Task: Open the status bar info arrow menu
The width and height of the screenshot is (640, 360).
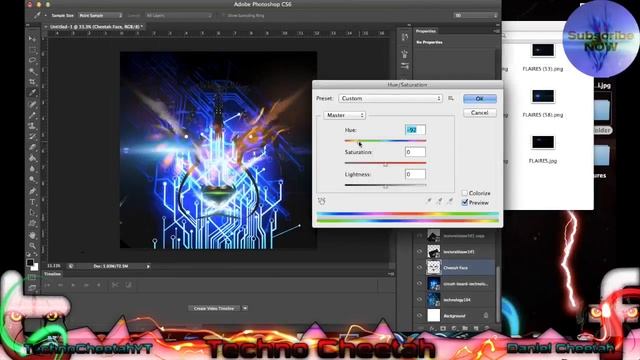Action: point(148,266)
